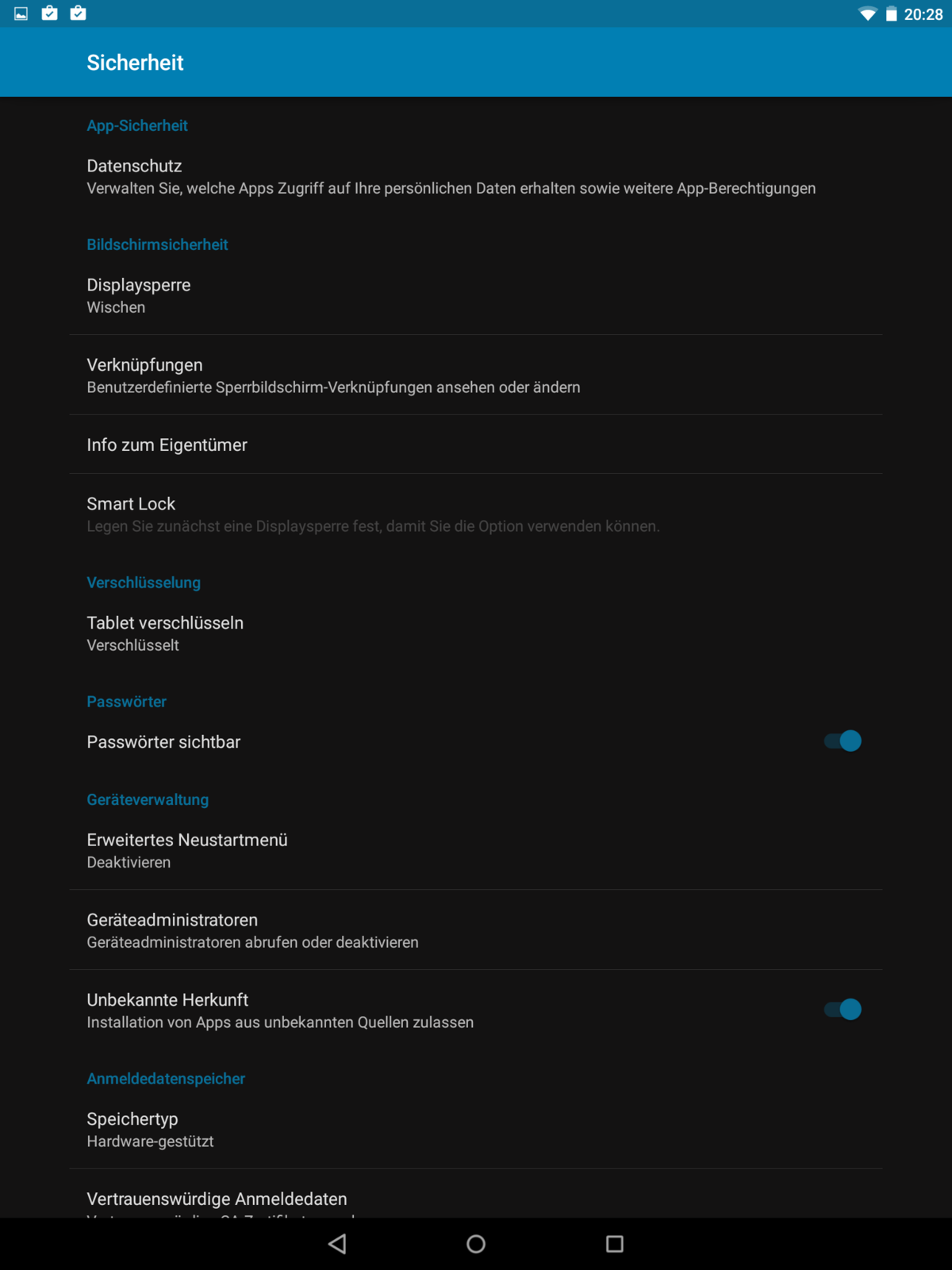
Task: Tap the Wi-Fi status icon
Action: coord(868,13)
